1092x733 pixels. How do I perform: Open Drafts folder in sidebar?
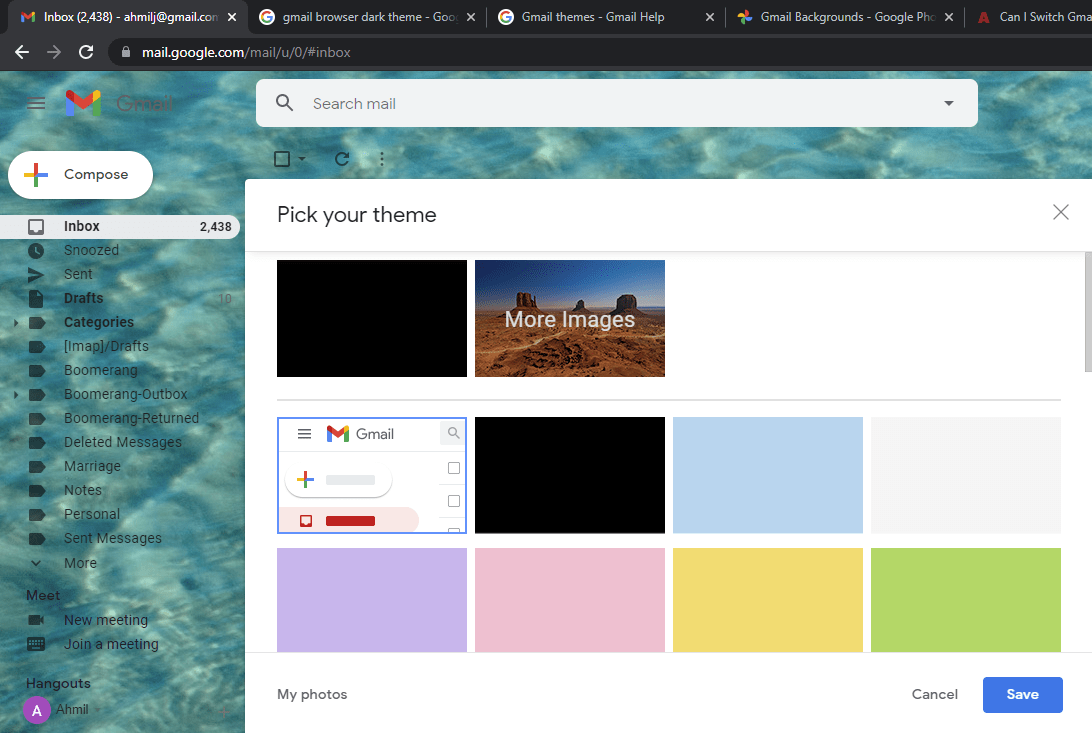(84, 299)
